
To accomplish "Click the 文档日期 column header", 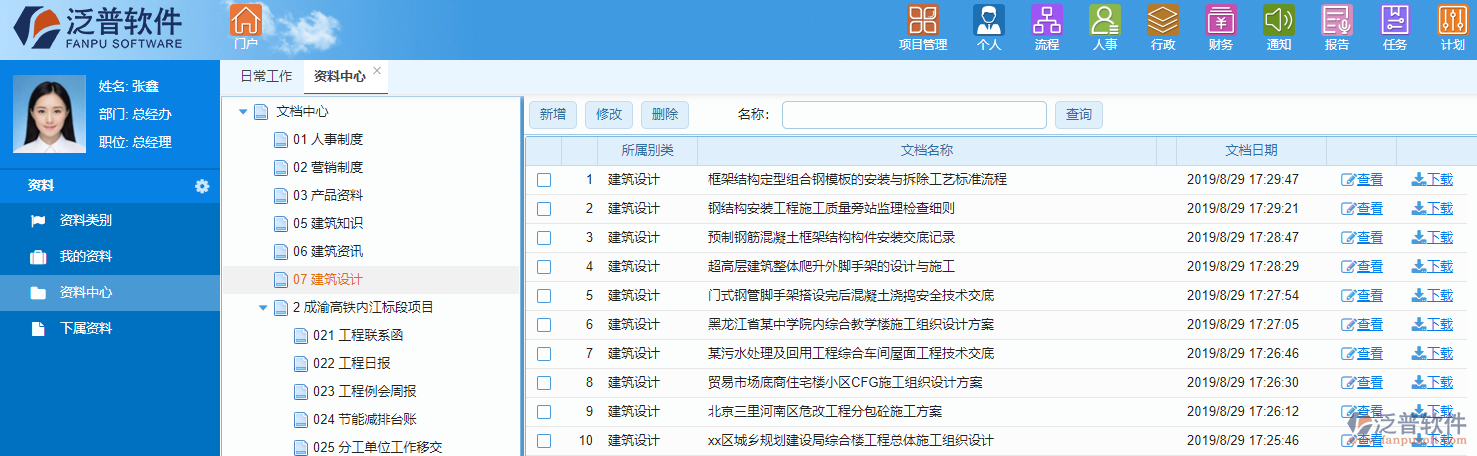I will (x=1251, y=151).
